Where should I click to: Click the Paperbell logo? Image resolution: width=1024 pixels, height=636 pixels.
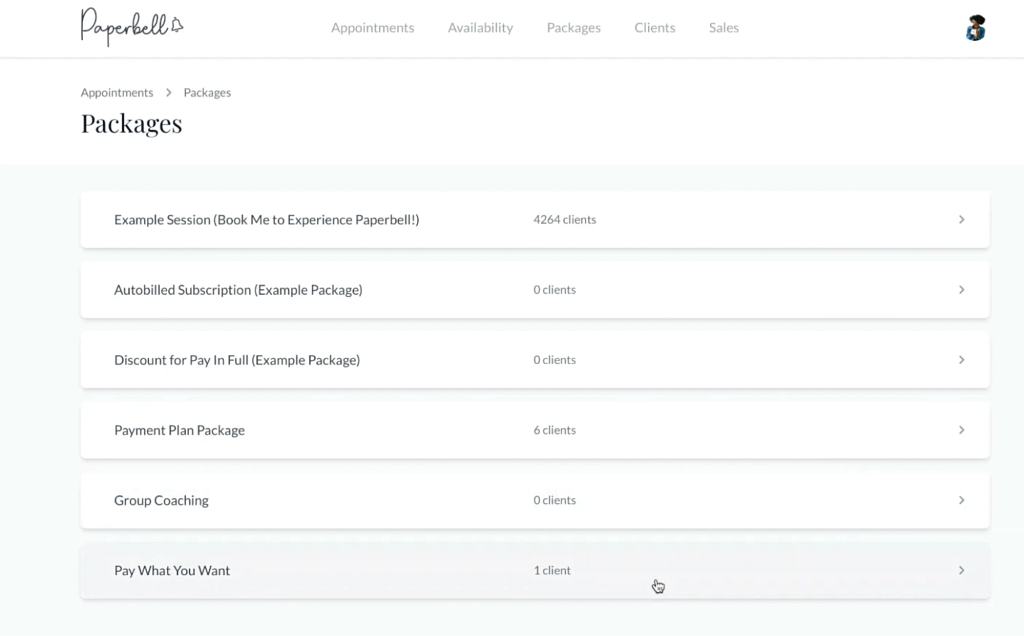pos(131,27)
